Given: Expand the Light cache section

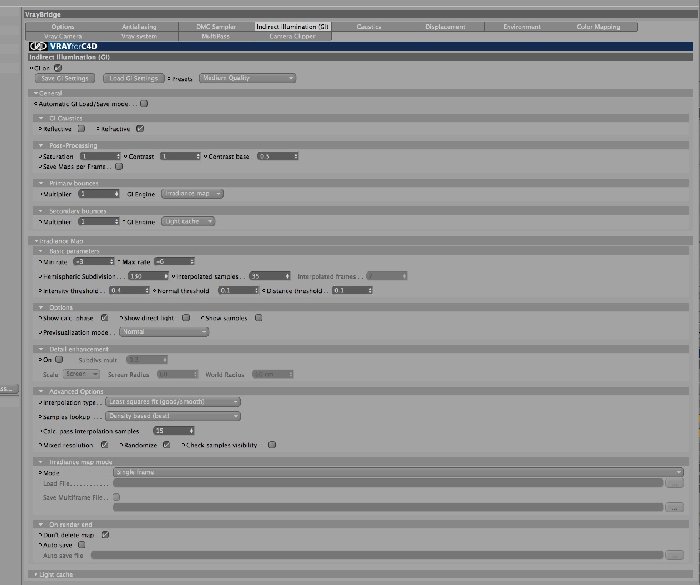Looking at the screenshot, I should (36, 575).
